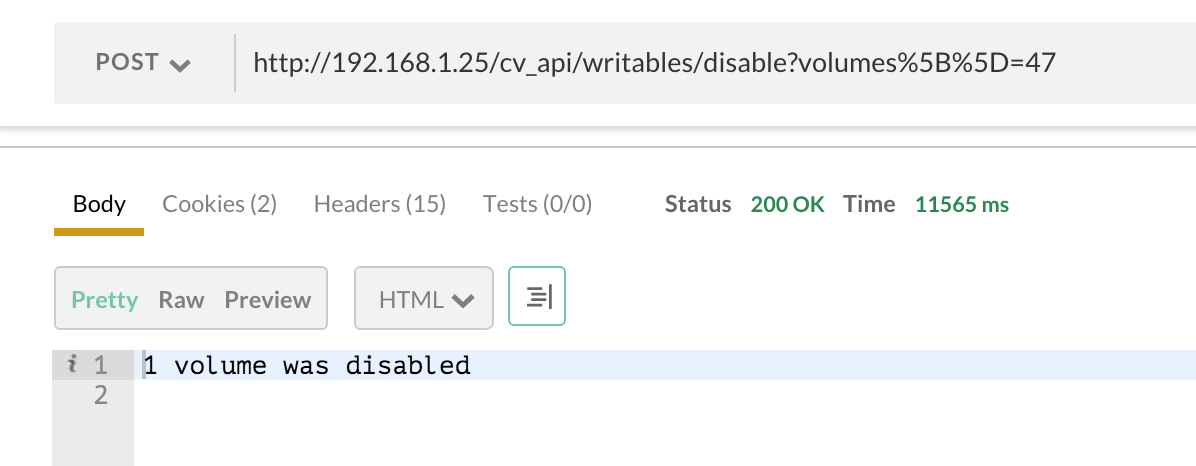Click the request URL field

point(654,64)
